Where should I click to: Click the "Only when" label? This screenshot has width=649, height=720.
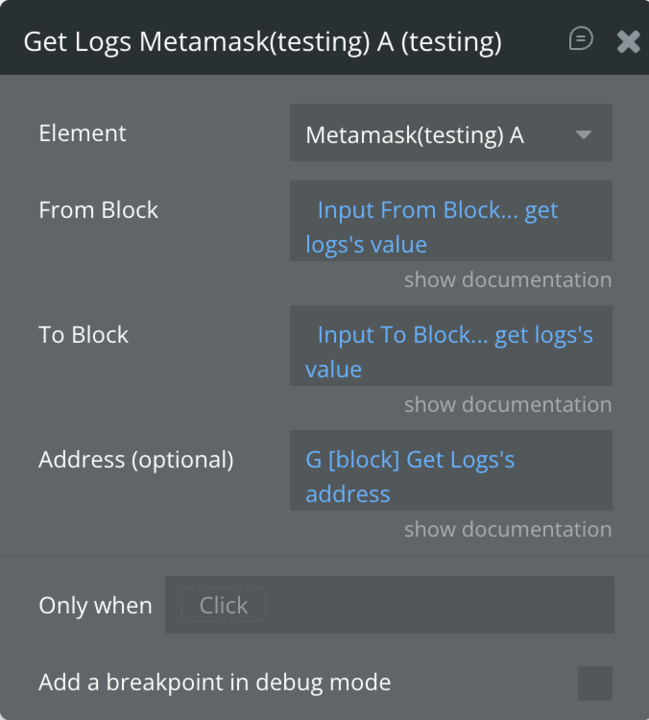[x=95, y=605]
